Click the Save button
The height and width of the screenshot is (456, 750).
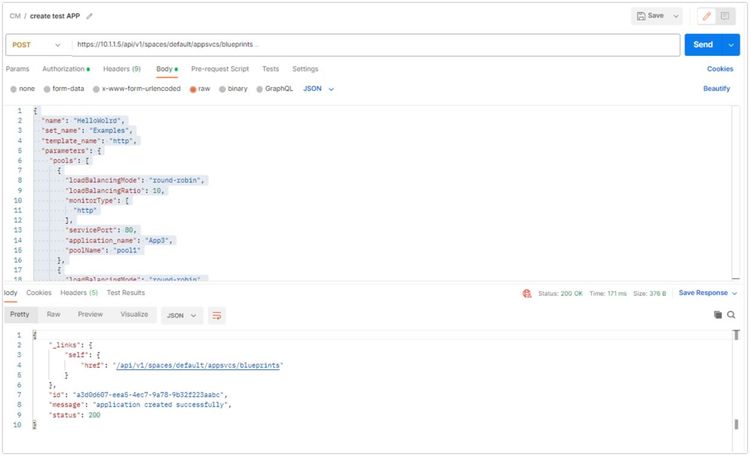[651, 16]
